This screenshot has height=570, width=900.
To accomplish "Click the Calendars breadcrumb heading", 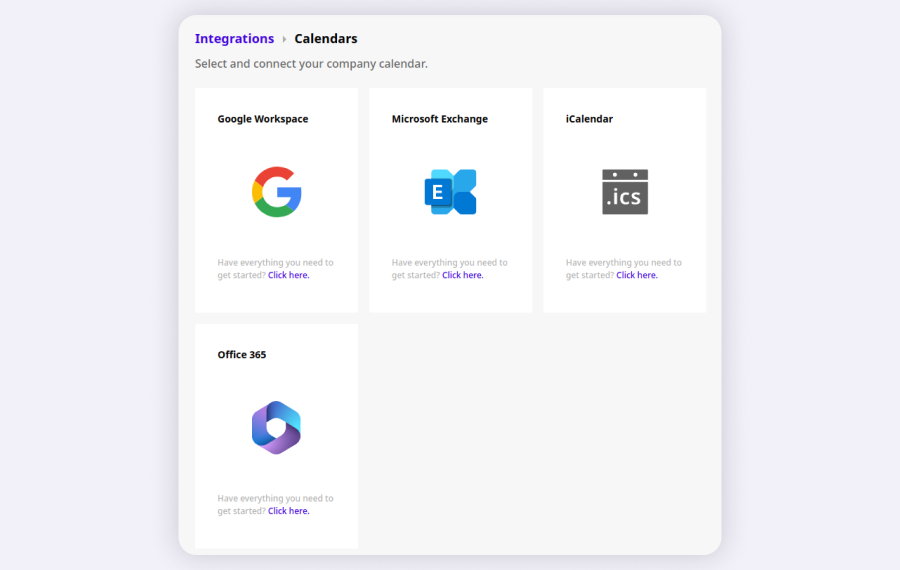I will pyautogui.click(x=326, y=38).
